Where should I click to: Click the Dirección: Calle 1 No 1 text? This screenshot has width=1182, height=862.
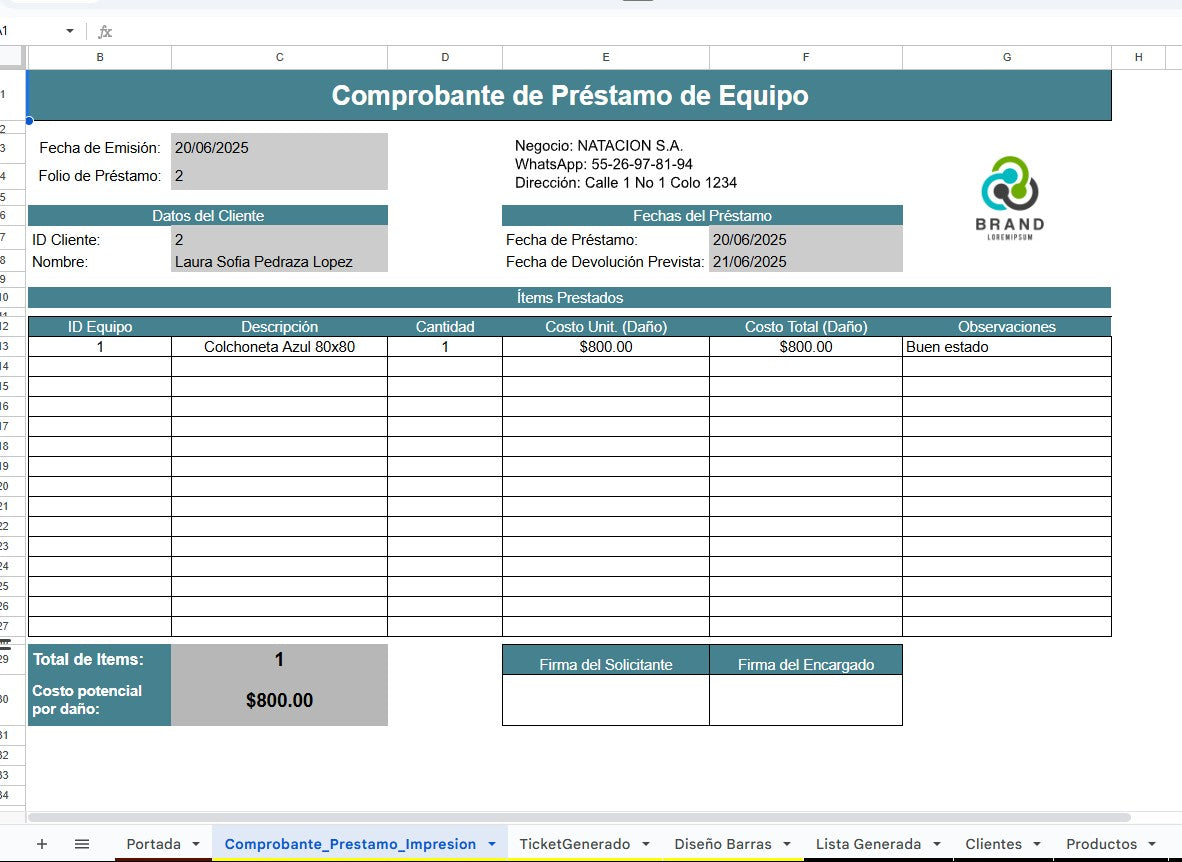(x=626, y=183)
